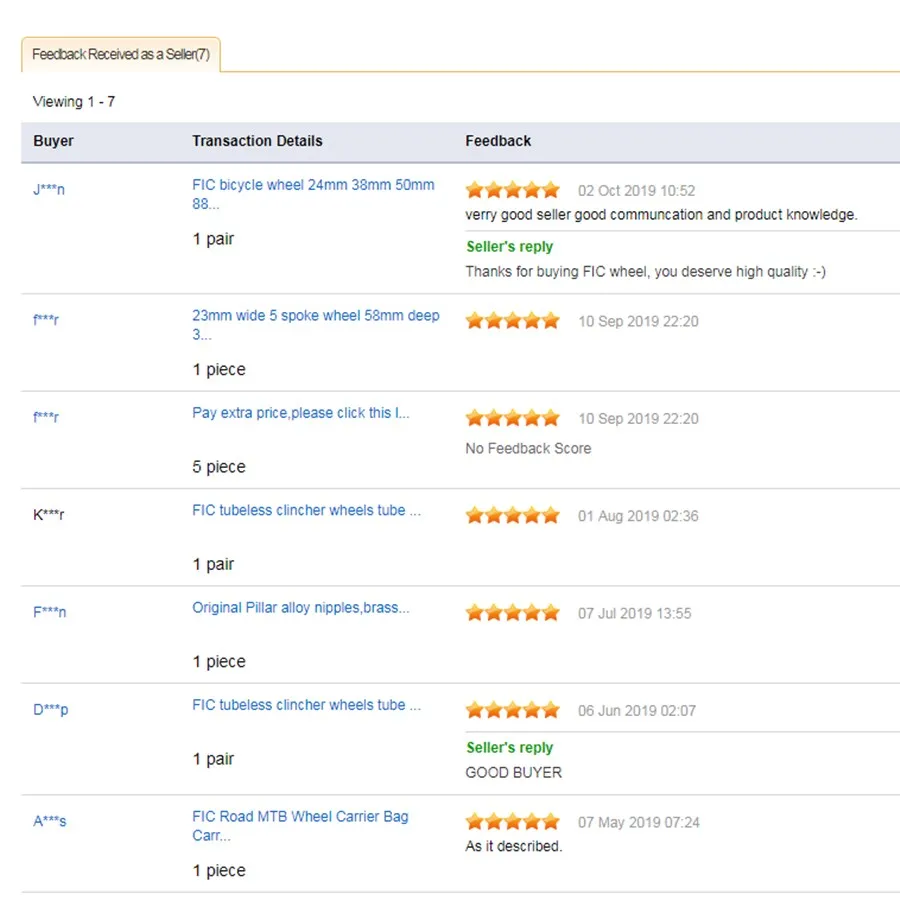Image resolution: width=900 pixels, height=900 pixels.
Task: Open the Pay extra price product link
Action: [301, 413]
